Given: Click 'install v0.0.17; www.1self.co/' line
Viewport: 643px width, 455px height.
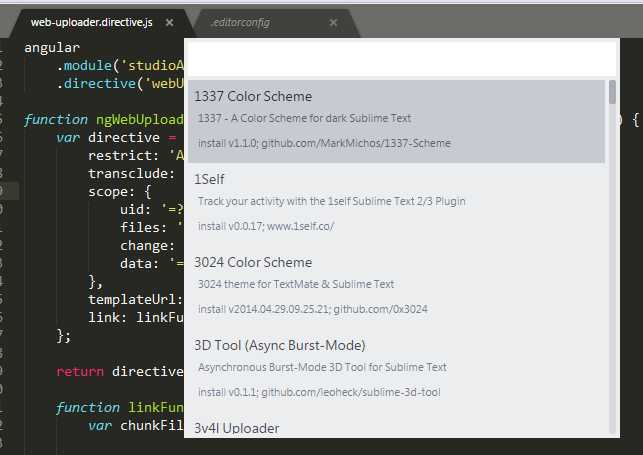Looking at the screenshot, I should 266,226.
